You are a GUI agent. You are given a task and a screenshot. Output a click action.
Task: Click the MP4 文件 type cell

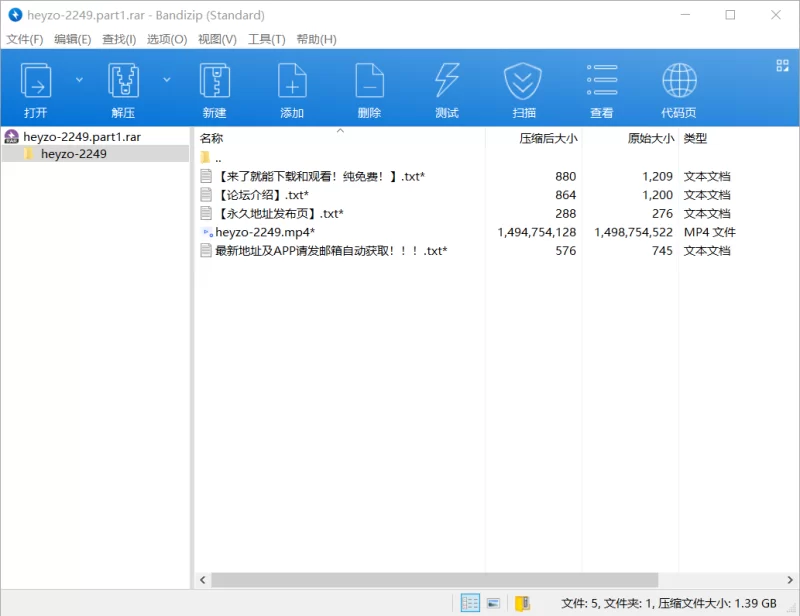tap(710, 232)
